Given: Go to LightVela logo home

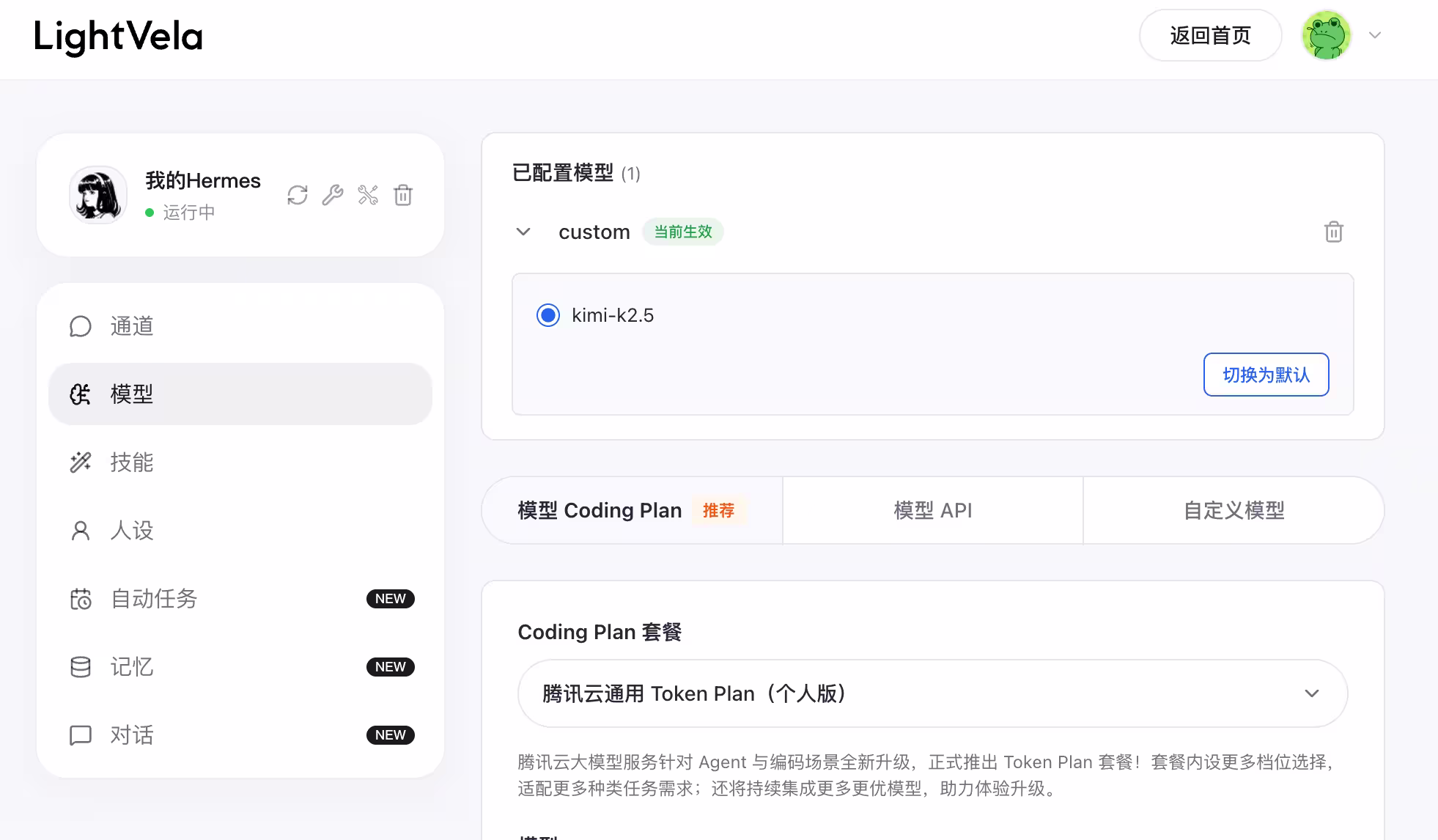Looking at the screenshot, I should click(118, 37).
